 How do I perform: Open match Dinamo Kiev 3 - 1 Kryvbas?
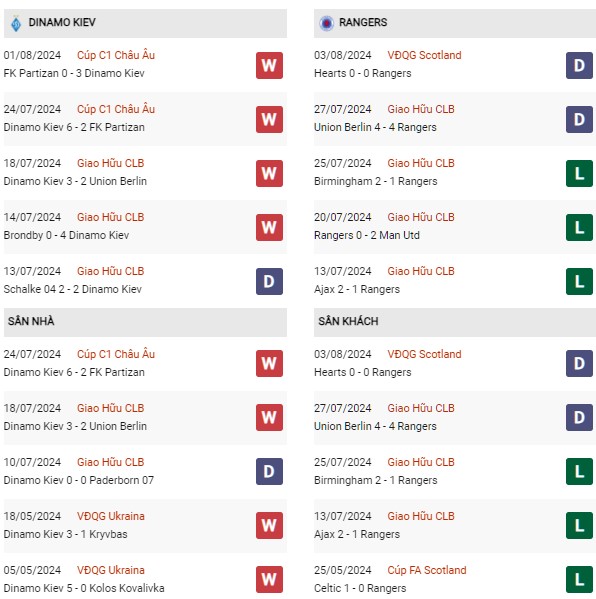(65, 534)
